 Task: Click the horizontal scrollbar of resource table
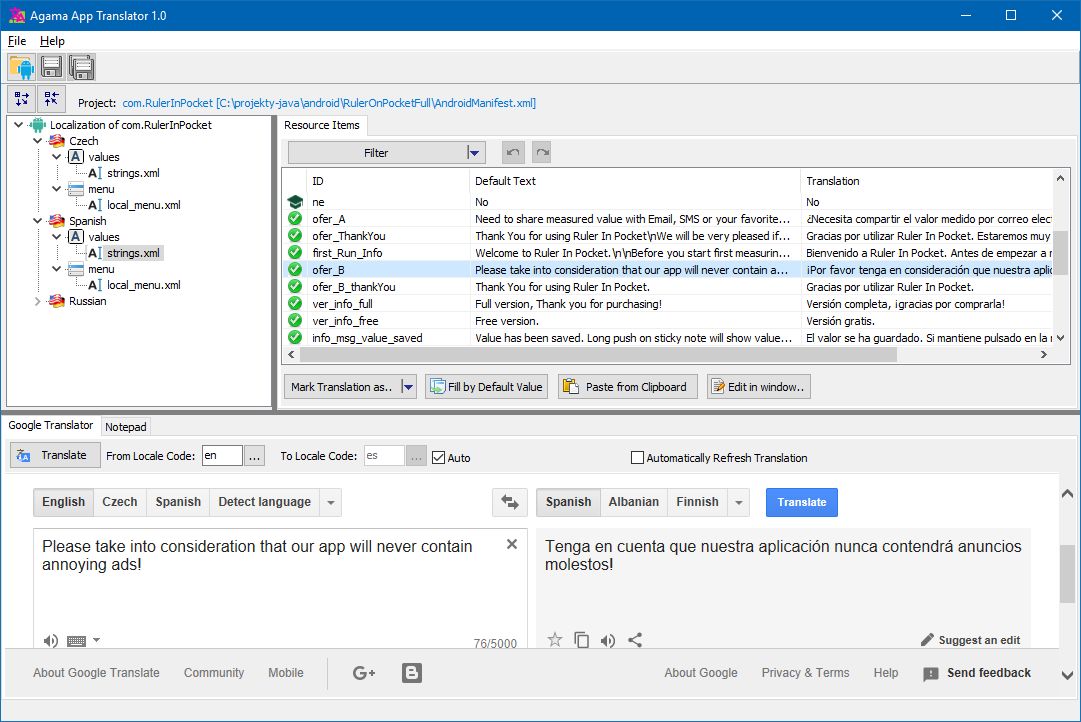click(x=600, y=355)
